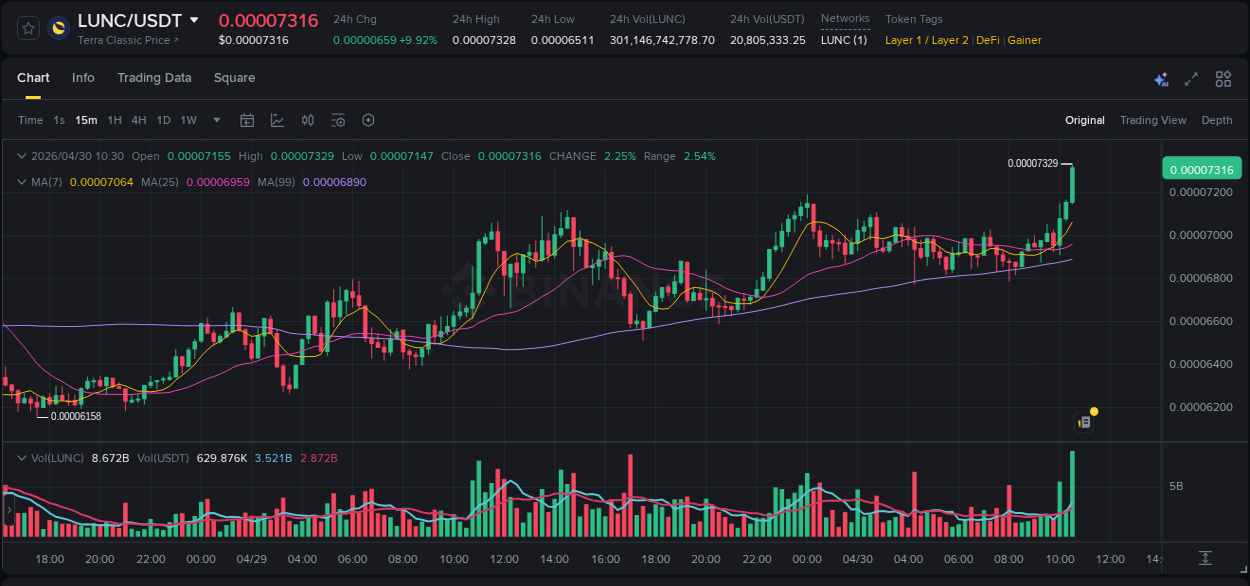Open the go-to-date calendar icon
The height and width of the screenshot is (586, 1250).
[x=247, y=120]
